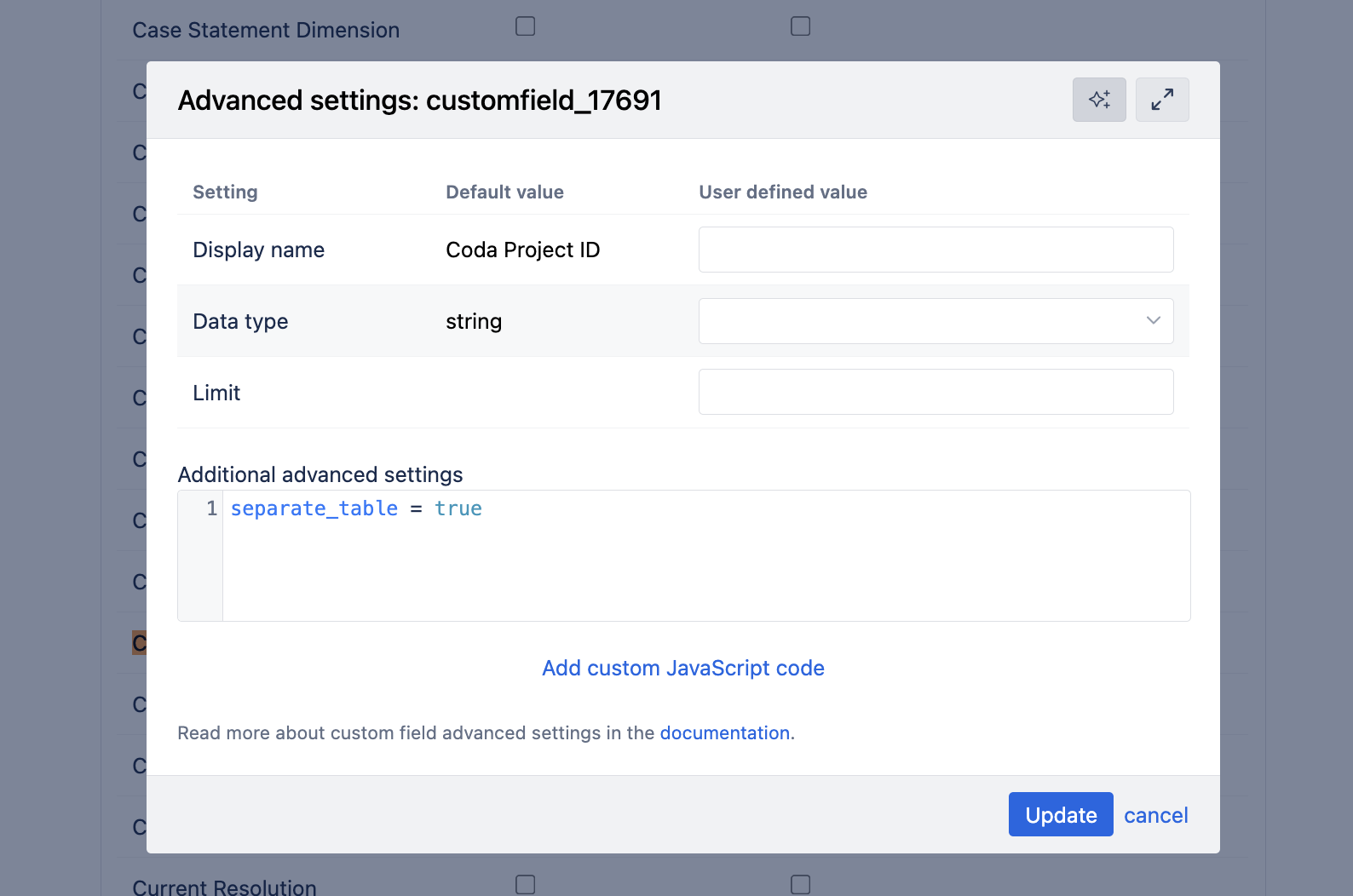Select the Case Statement Dimension row label

coord(266,30)
